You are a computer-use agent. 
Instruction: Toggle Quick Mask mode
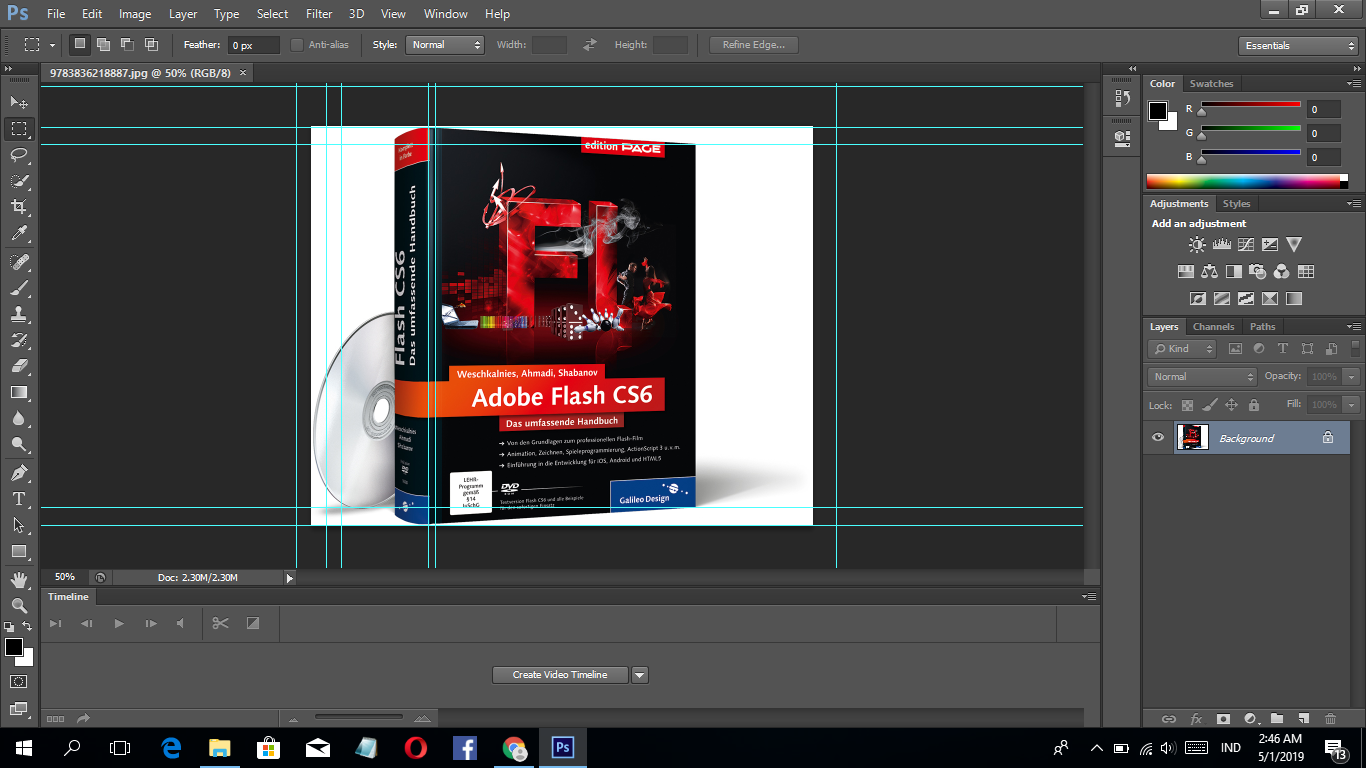click(19, 681)
